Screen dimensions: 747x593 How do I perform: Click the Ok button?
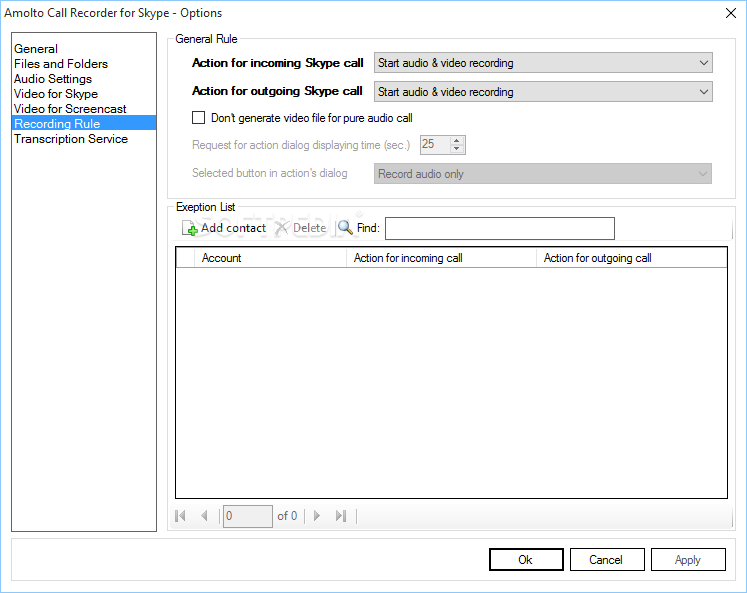[526, 560]
